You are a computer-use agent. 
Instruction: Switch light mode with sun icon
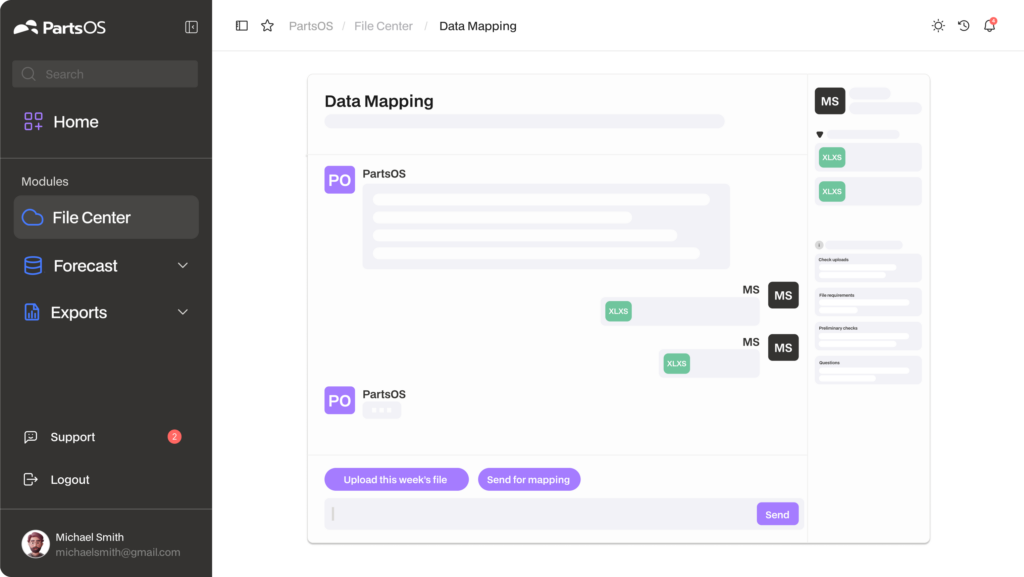[x=938, y=25]
